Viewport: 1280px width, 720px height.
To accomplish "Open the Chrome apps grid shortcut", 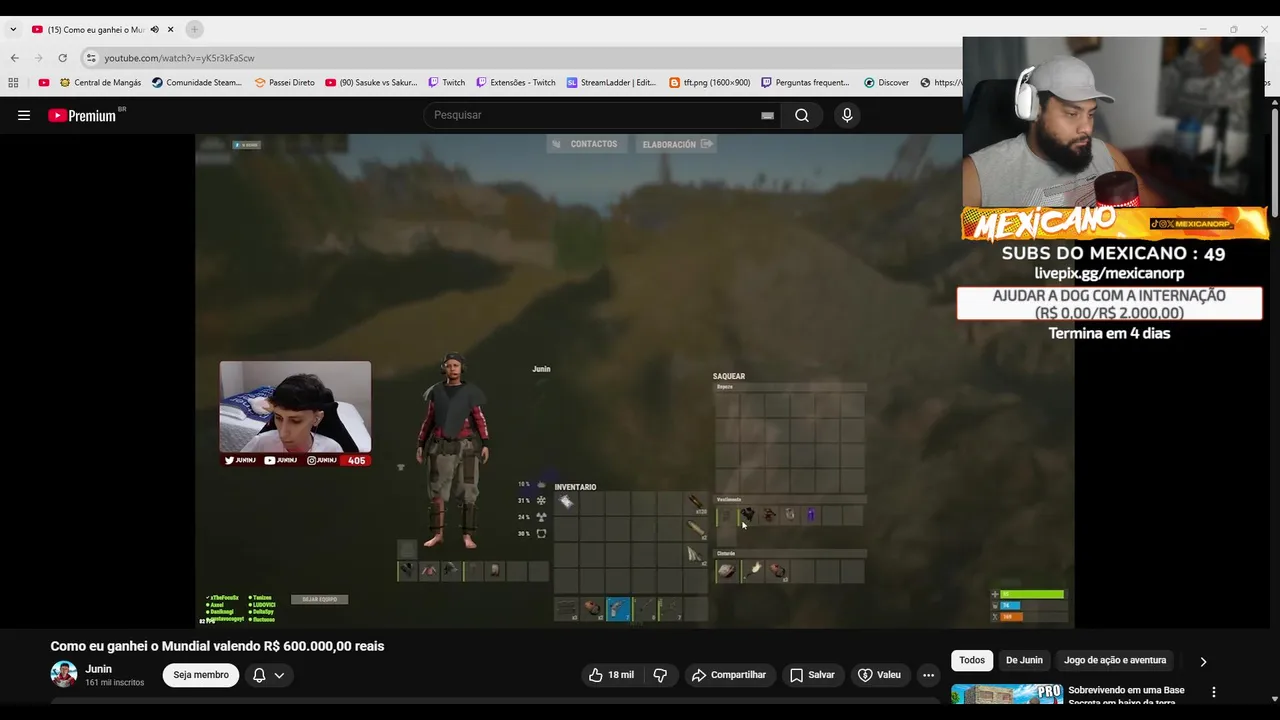I will pos(13,83).
